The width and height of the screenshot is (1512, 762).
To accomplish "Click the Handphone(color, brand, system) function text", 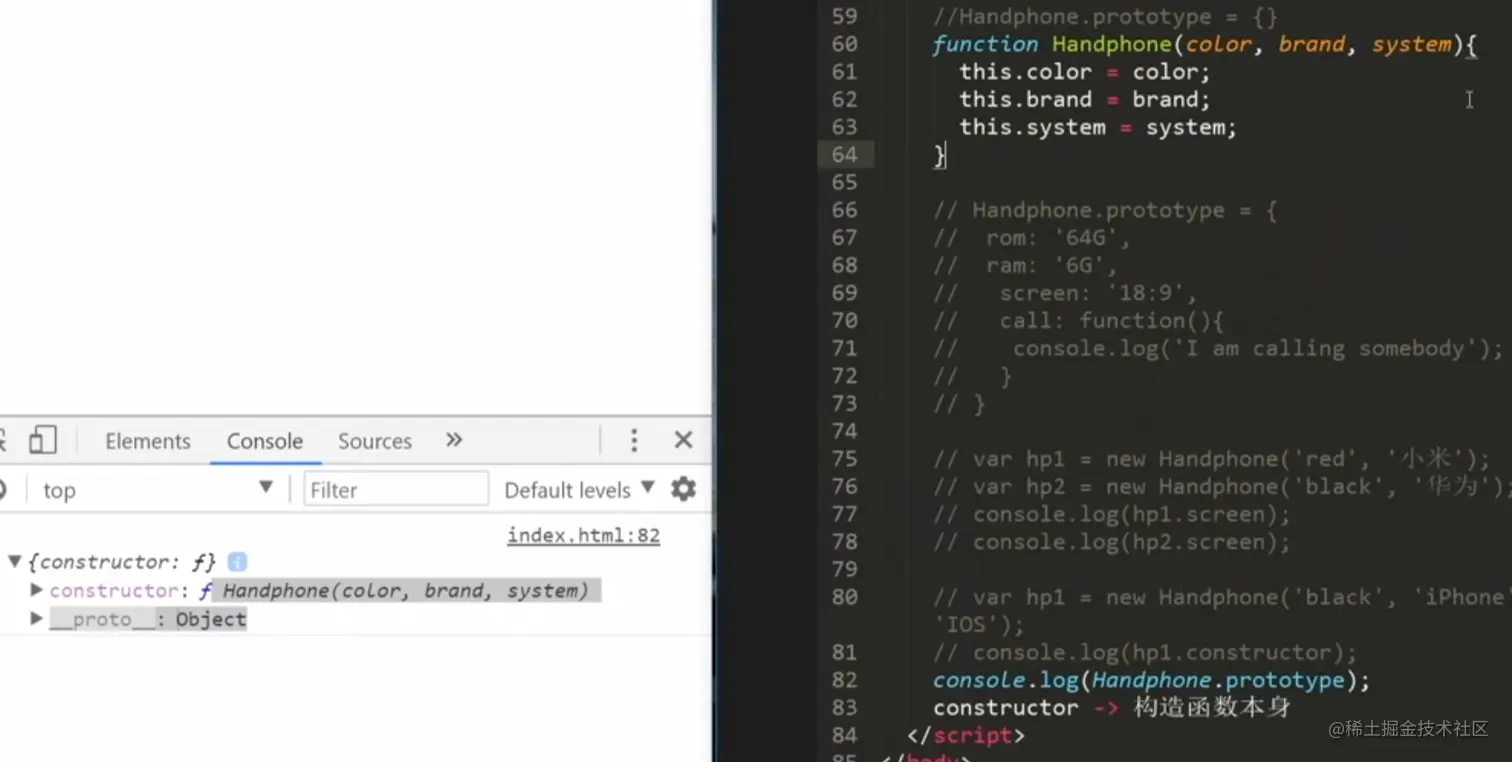I will pyautogui.click(x=405, y=590).
